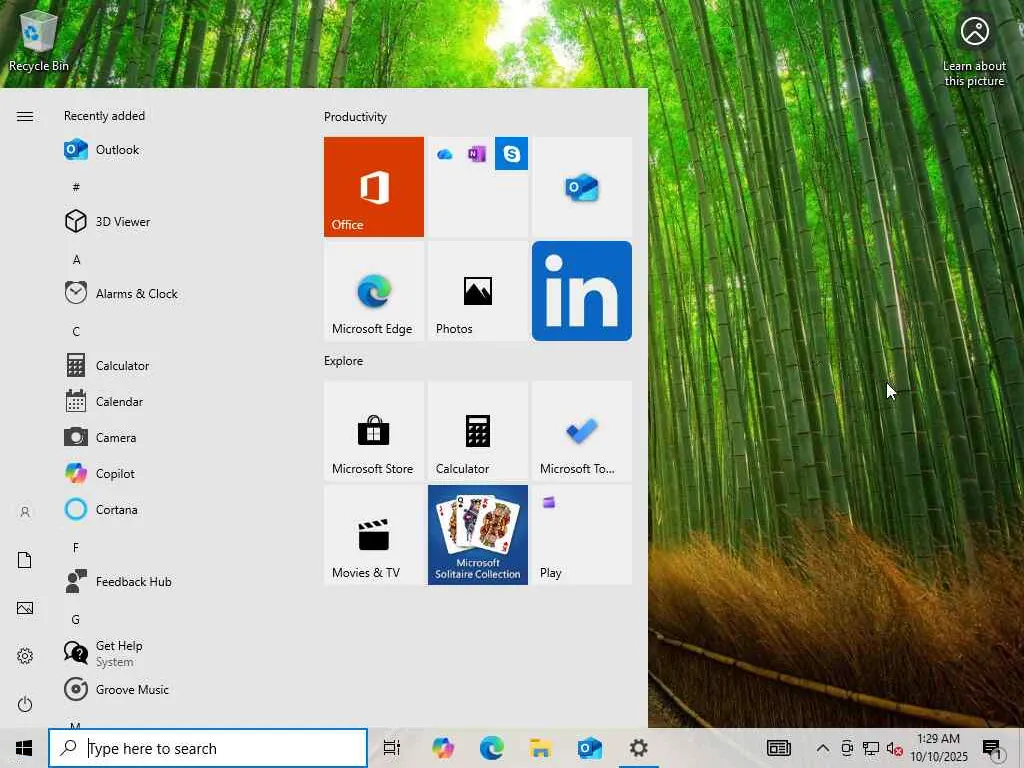Expand the Start menu hamburger

coord(25,117)
